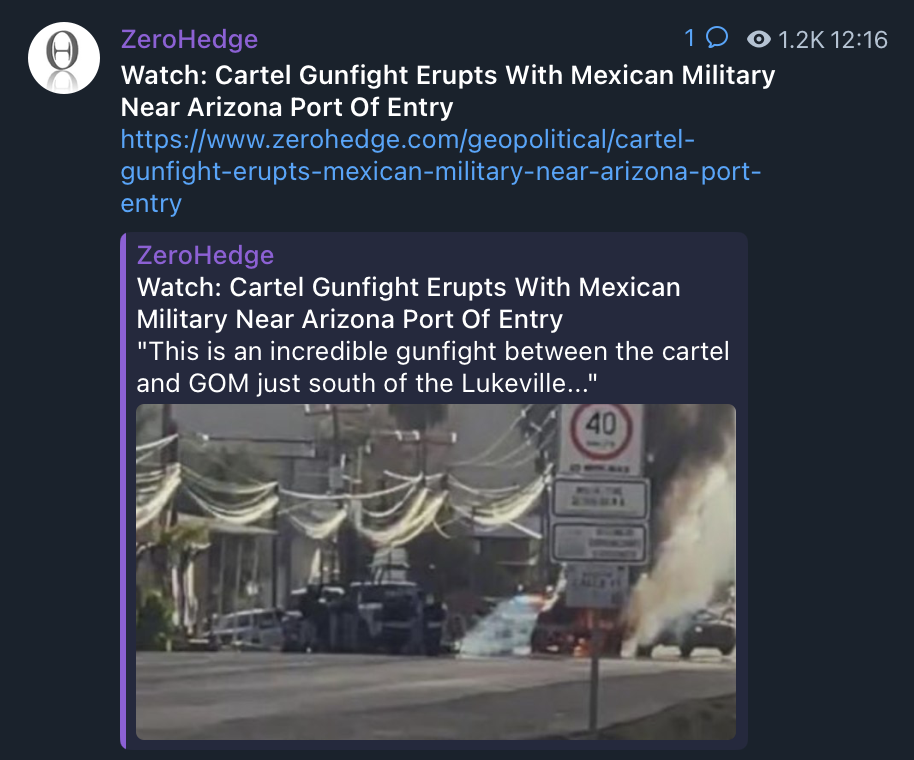Open the zerohedge.com geopolitical article URL
Screen dimensions: 914x760
pyautogui.click(x=441, y=171)
